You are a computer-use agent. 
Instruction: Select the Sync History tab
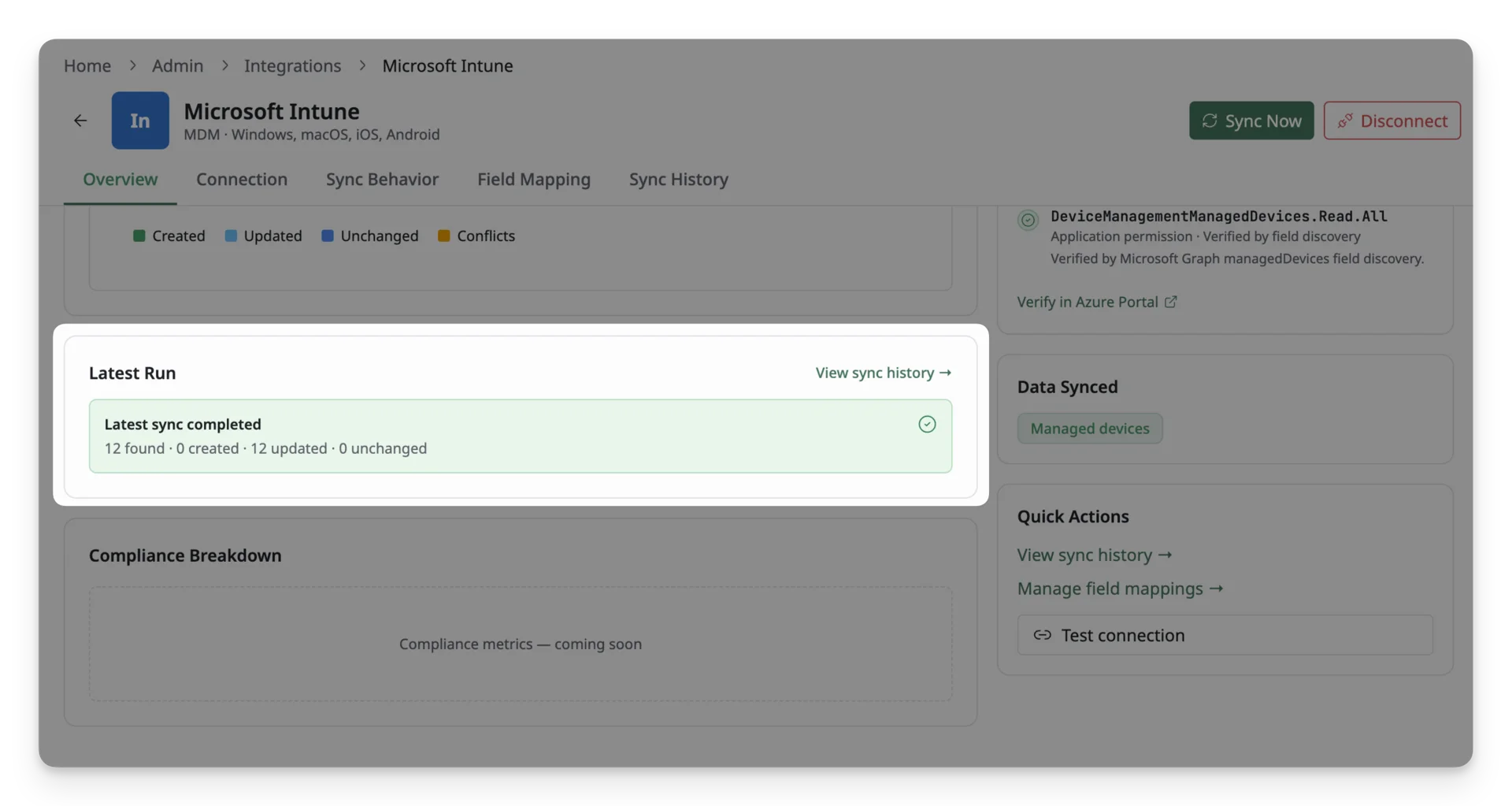pyautogui.click(x=679, y=180)
